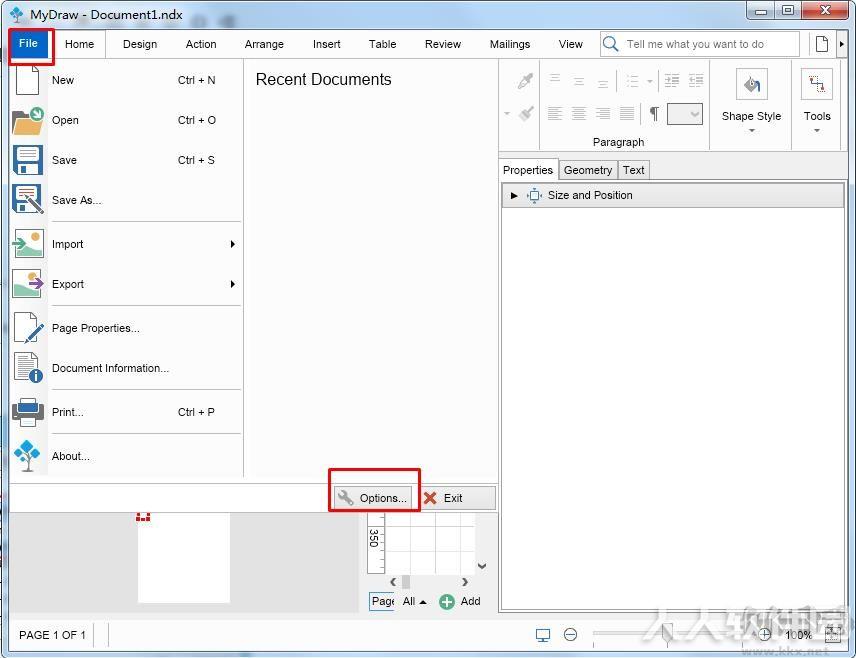Switch to the Home ribbon tab
This screenshot has width=856, height=658.
(x=79, y=44)
